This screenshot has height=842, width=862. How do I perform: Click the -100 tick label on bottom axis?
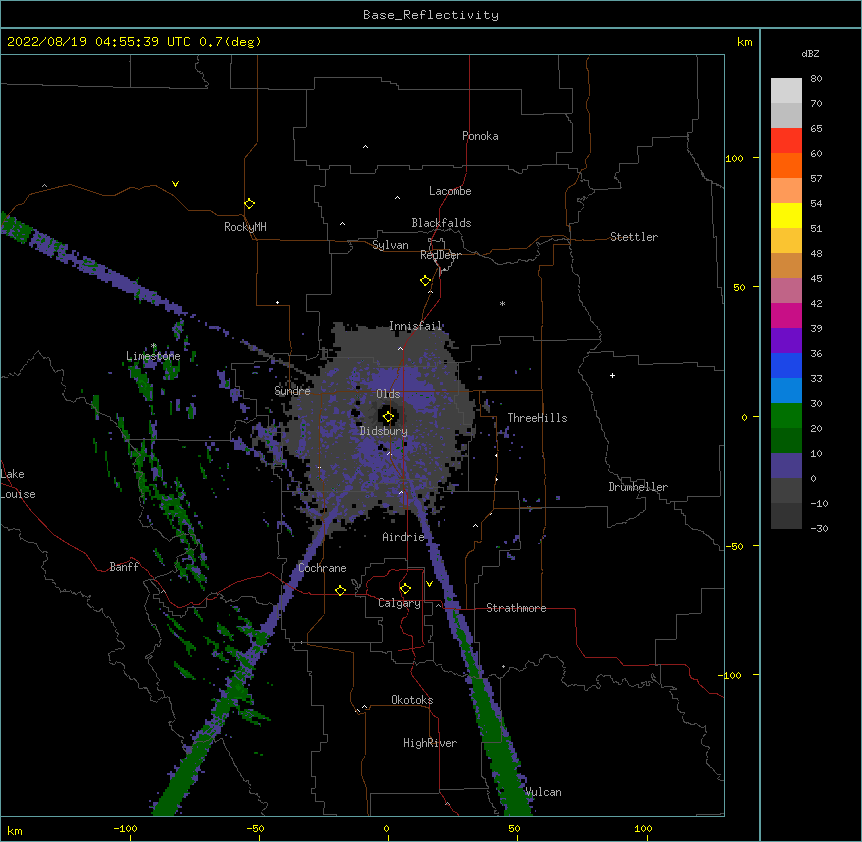pos(125,828)
